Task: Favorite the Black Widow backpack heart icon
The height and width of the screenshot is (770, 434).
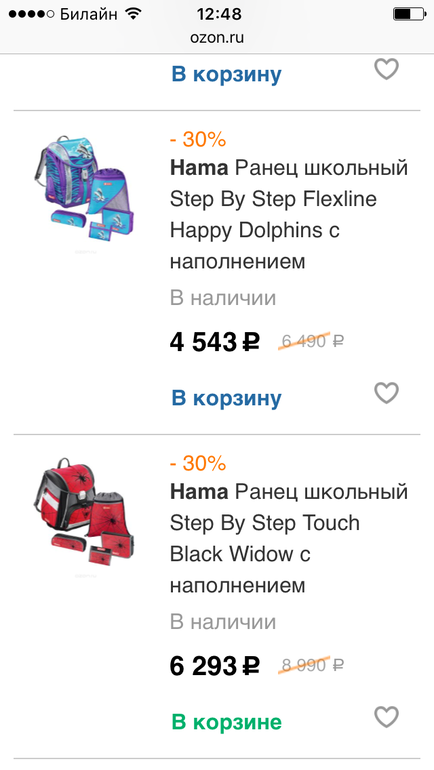Action: coord(386,717)
